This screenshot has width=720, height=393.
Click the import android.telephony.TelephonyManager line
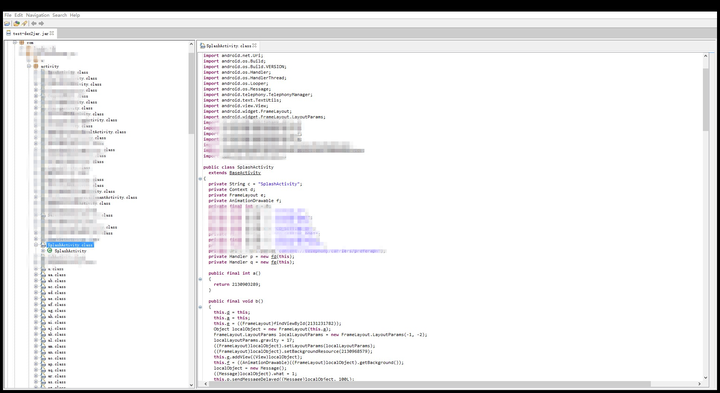pos(258,95)
